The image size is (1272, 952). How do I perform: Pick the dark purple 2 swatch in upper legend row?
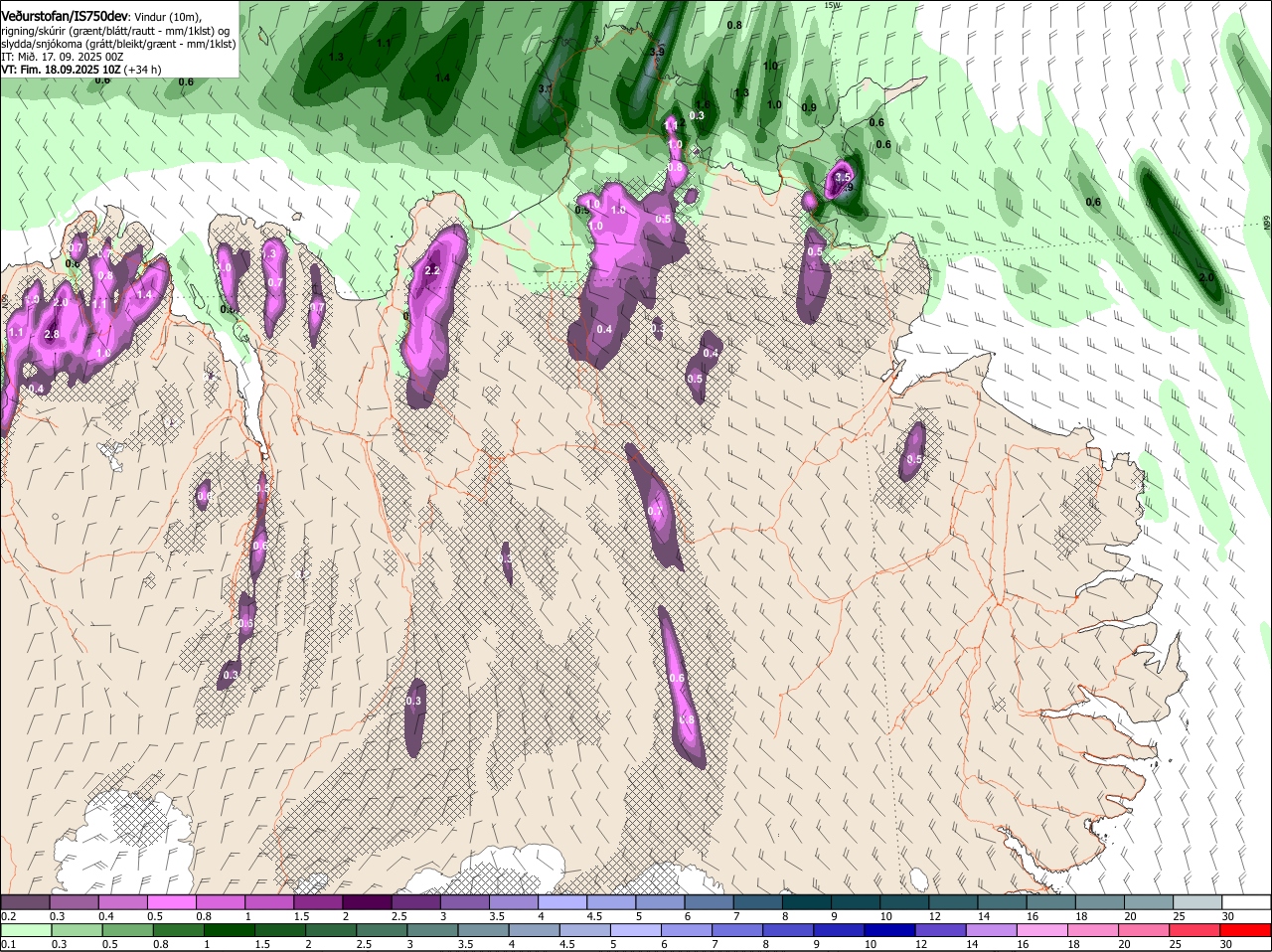click(366, 901)
